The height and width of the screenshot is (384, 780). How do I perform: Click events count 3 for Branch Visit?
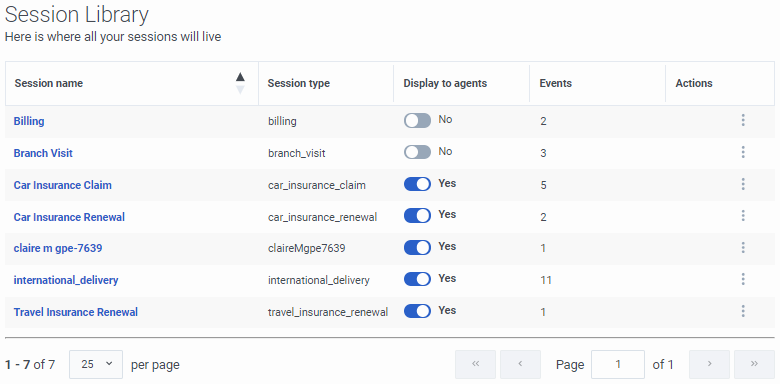(x=543, y=153)
